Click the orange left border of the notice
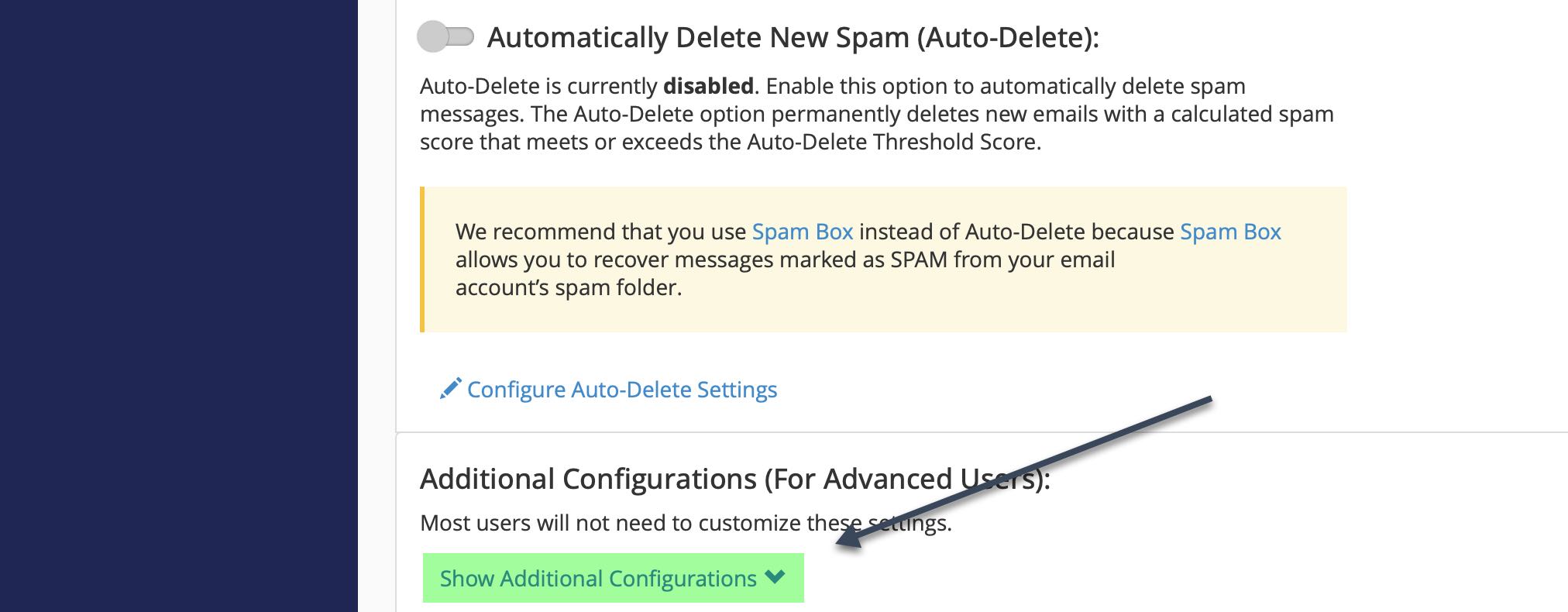The width and height of the screenshot is (1568, 612). (422, 260)
